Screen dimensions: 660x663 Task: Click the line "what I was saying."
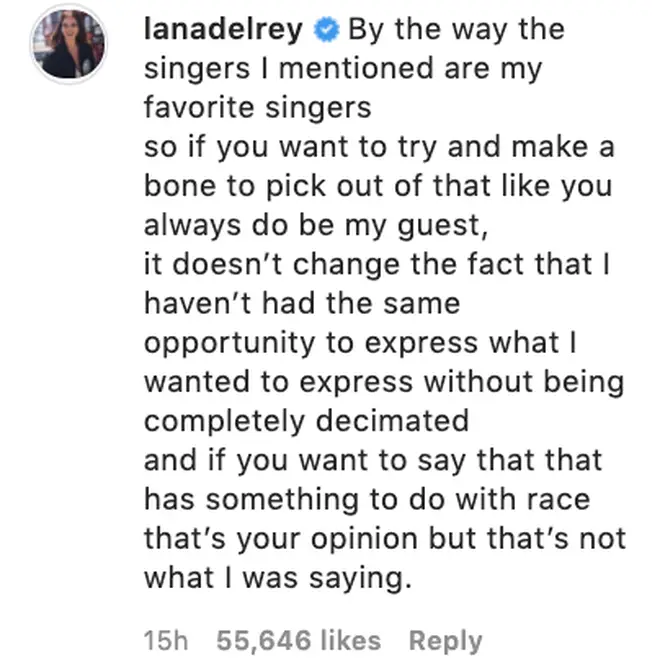(278, 578)
